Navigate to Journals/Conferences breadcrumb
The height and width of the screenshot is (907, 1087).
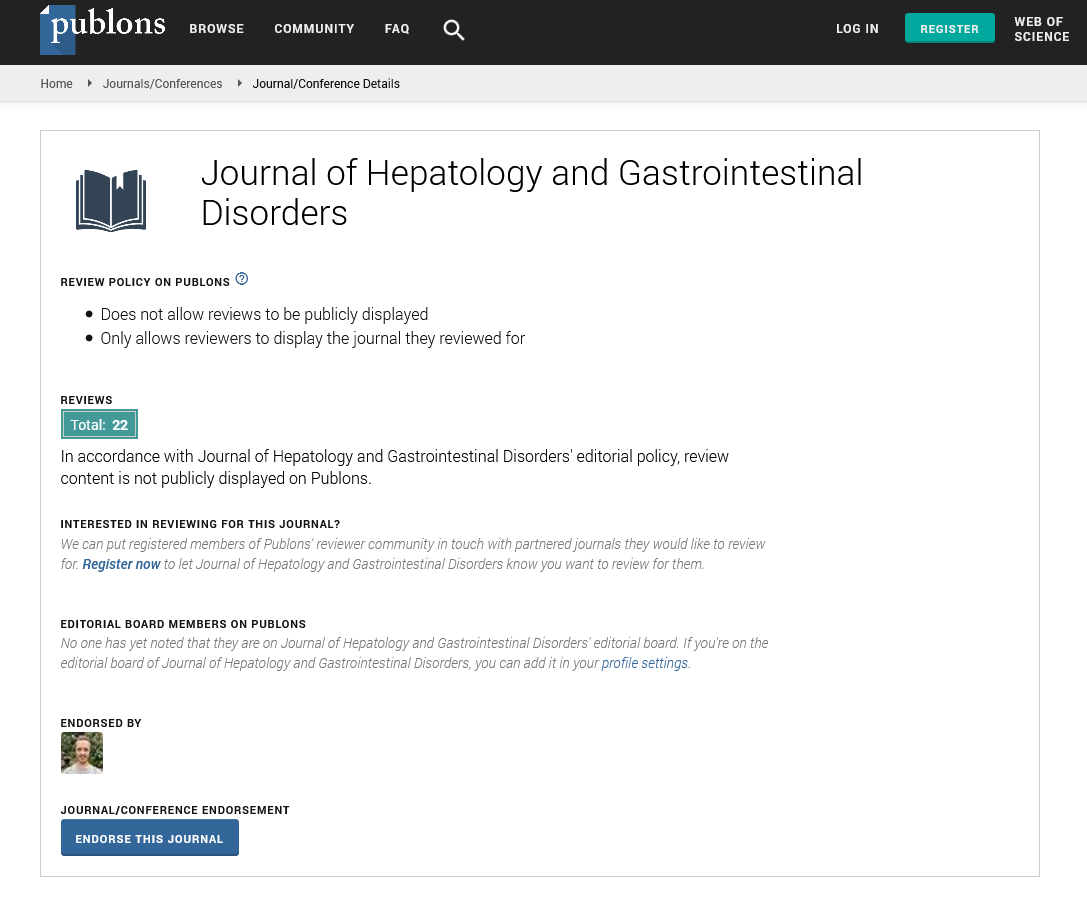pyautogui.click(x=162, y=84)
